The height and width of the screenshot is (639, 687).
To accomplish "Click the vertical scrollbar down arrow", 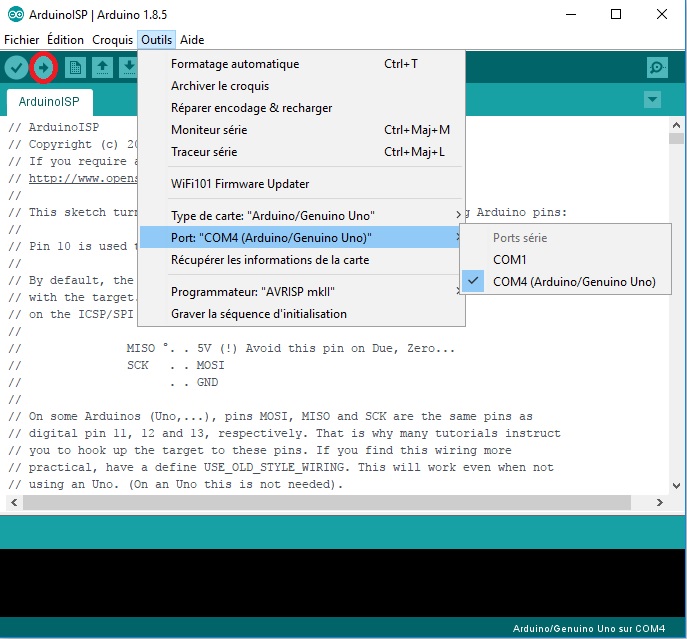I will click(676, 486).
